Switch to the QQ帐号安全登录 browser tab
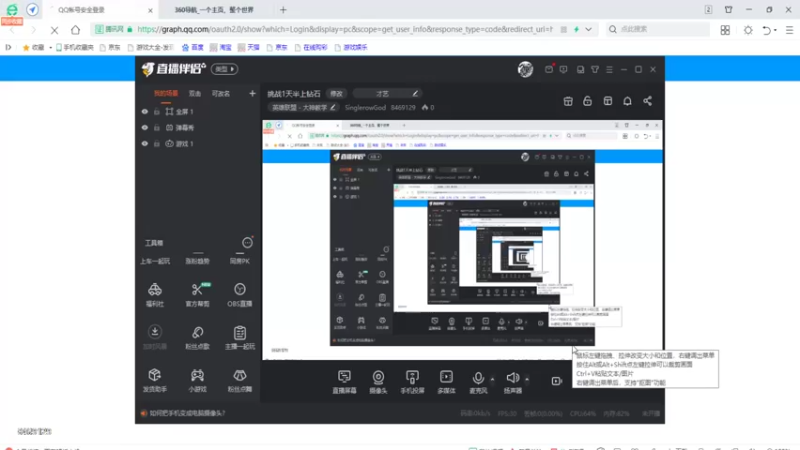Screen dimensions: 800x450 (99, 10)
